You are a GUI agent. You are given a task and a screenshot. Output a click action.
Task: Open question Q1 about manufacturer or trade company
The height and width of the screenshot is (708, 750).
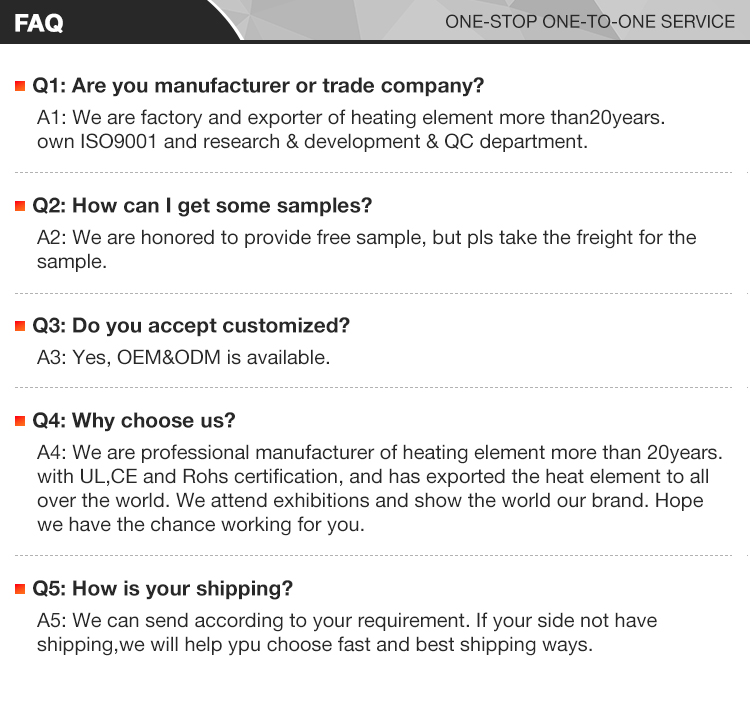[258, 86]
